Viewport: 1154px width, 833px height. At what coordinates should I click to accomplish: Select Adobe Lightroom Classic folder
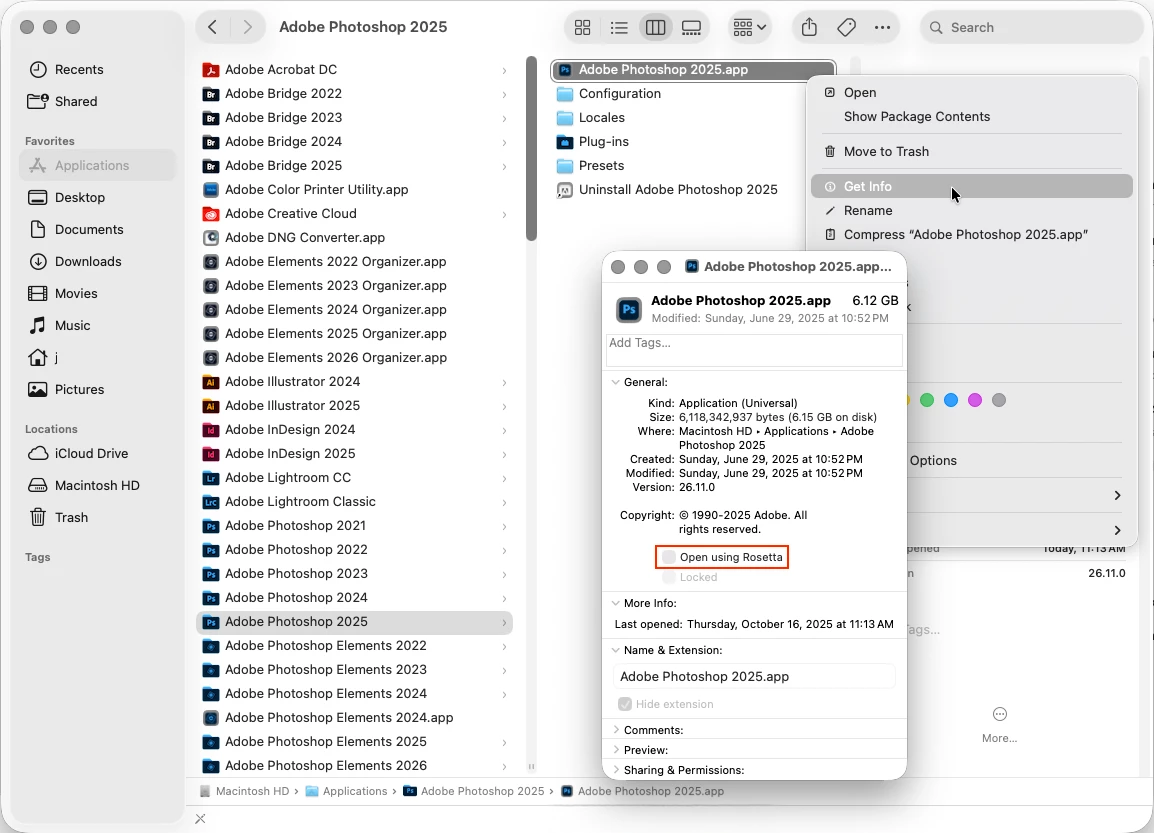(x=355, y=502)
